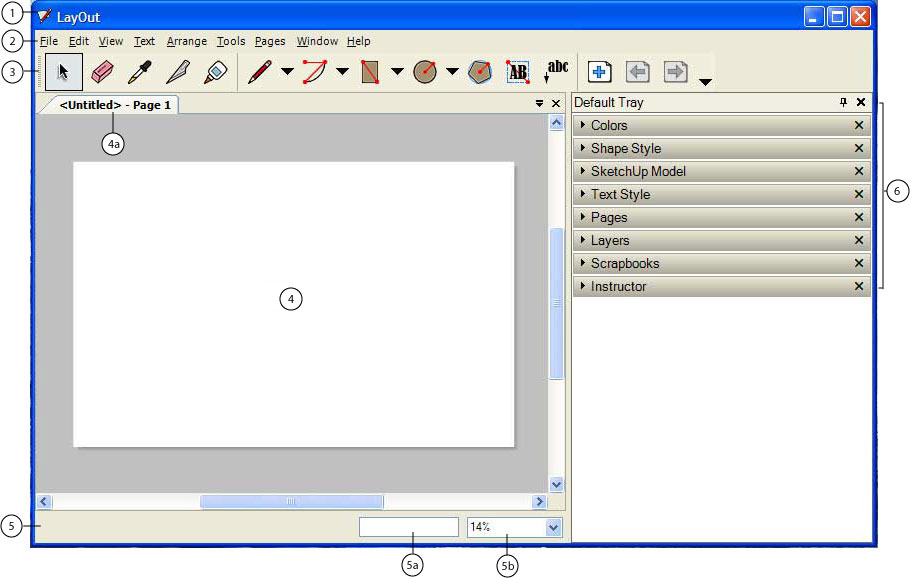This screenshot has height=578, width=910.
Task: Close the Untitled document tab
Action: pyautogui.click(x=556, y=103)
